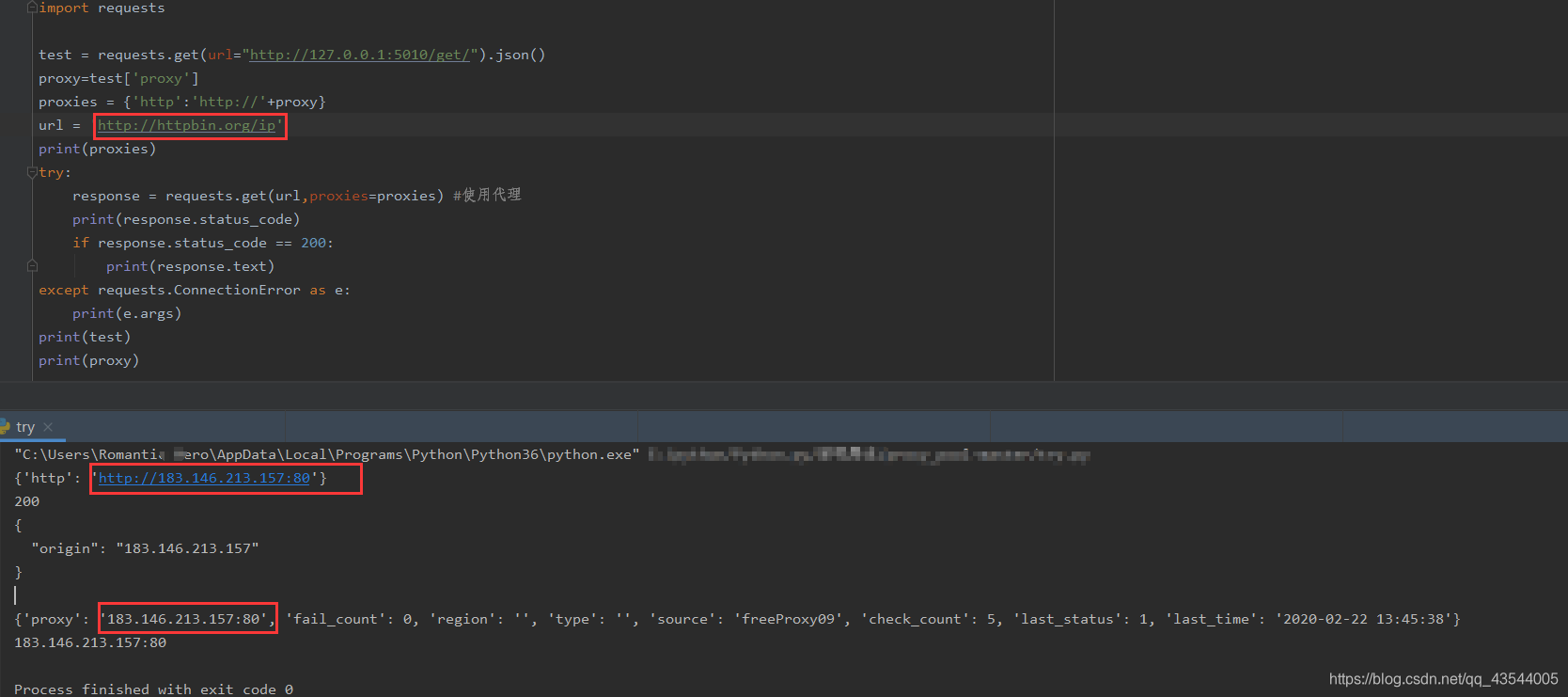Click the #使用代理 comment
Screen dimensions: 1568x697
(487, 195)
